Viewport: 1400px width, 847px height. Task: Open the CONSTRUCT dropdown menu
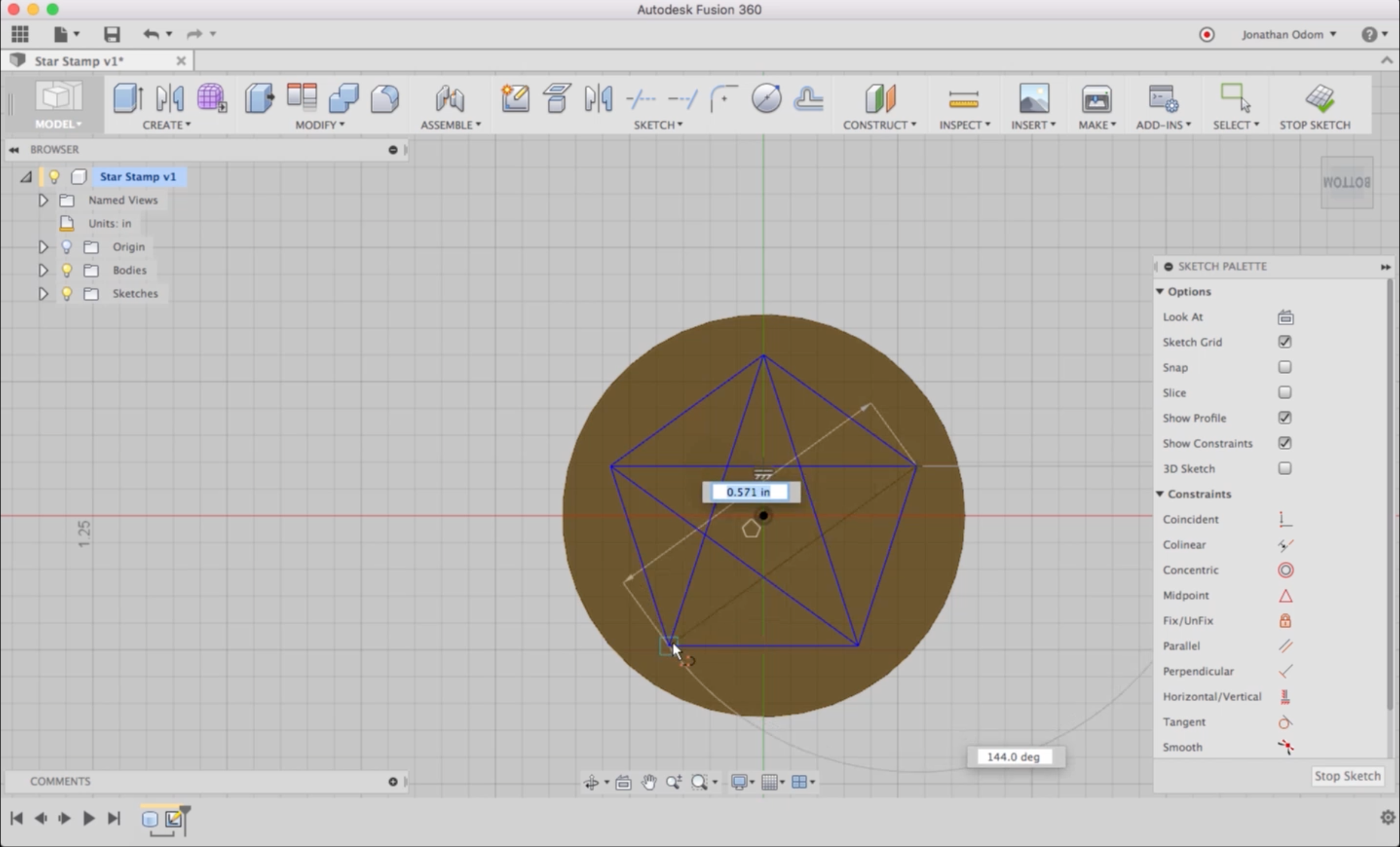coord(879,125)
